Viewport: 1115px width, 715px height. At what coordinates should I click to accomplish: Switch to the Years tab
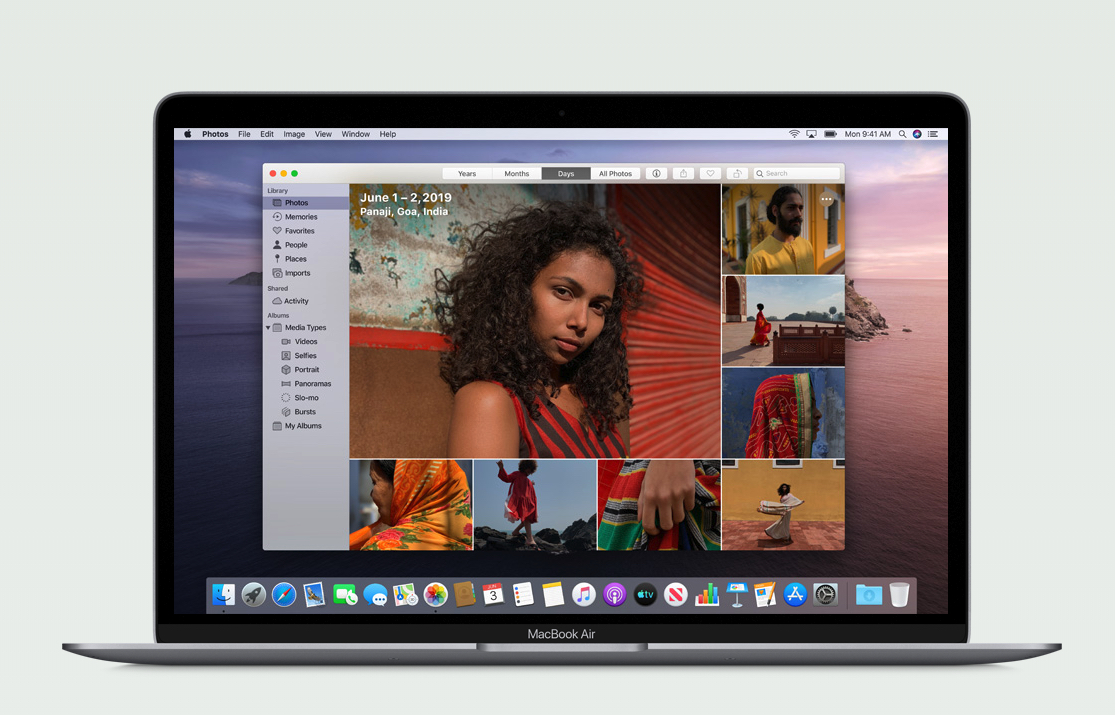466,172
